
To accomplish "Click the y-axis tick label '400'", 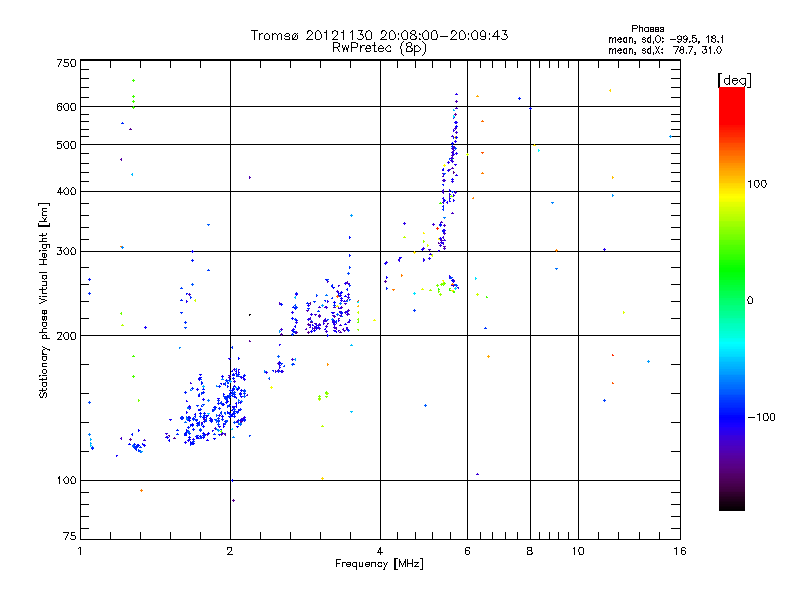I will coord(66,192).
